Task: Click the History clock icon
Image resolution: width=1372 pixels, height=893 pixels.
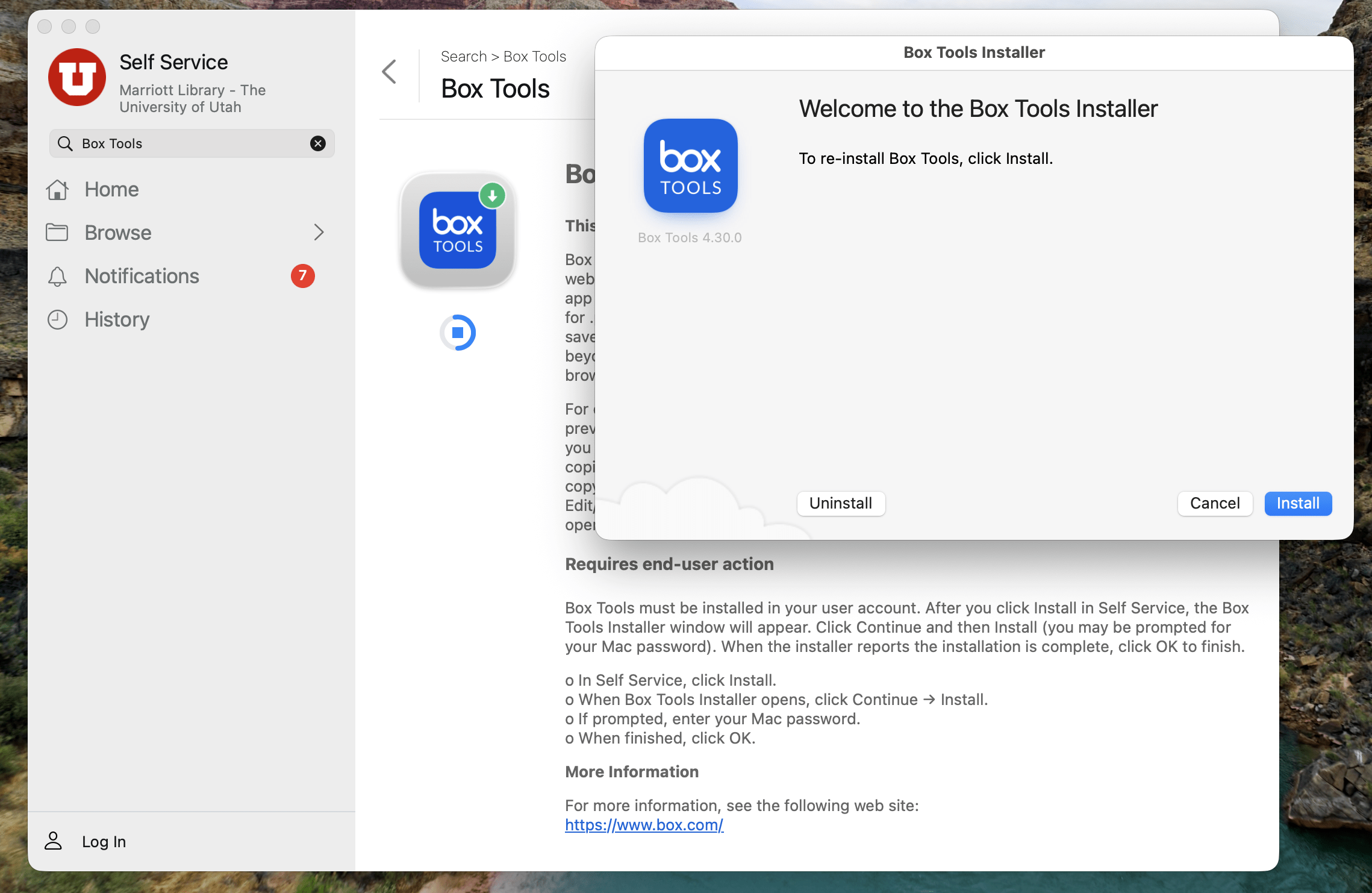Action: click(x=57, y=320)
